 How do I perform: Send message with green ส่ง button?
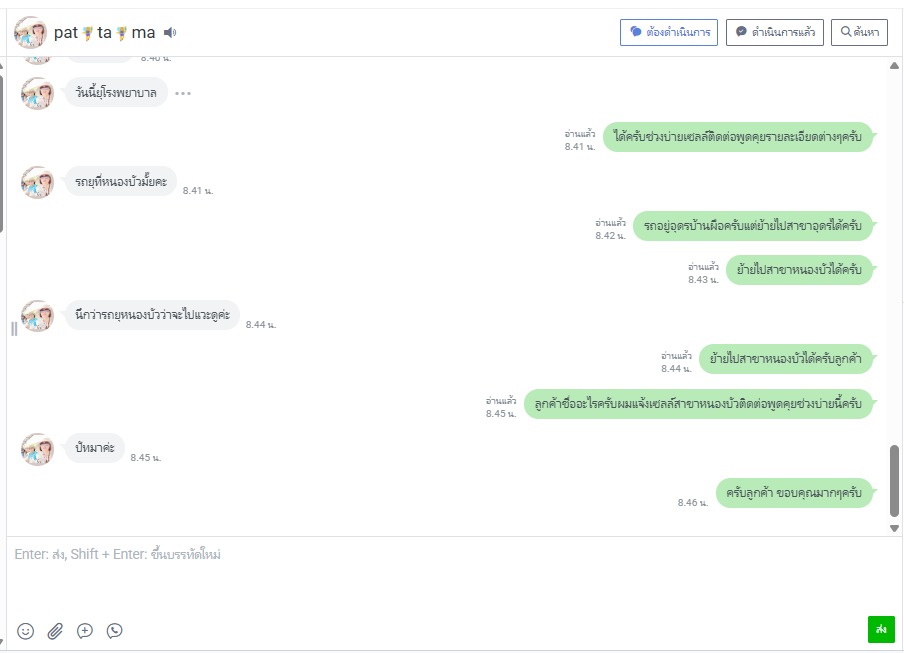pyautogui.click(x=881, y=629)
